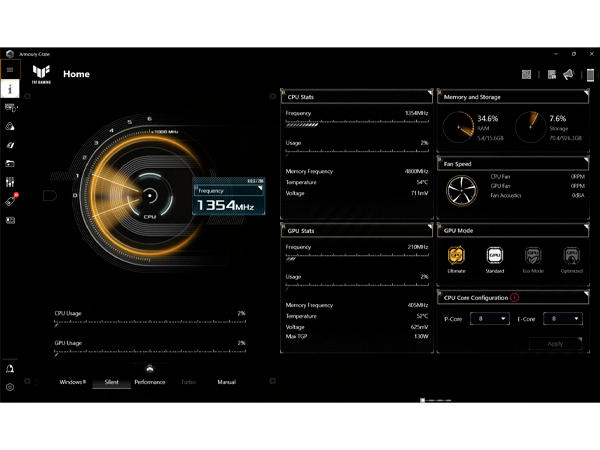Image resolution: width=600 pixels, height=450 pixels.
Task: Switch to Windows operating mode
Action: [73, 382]
